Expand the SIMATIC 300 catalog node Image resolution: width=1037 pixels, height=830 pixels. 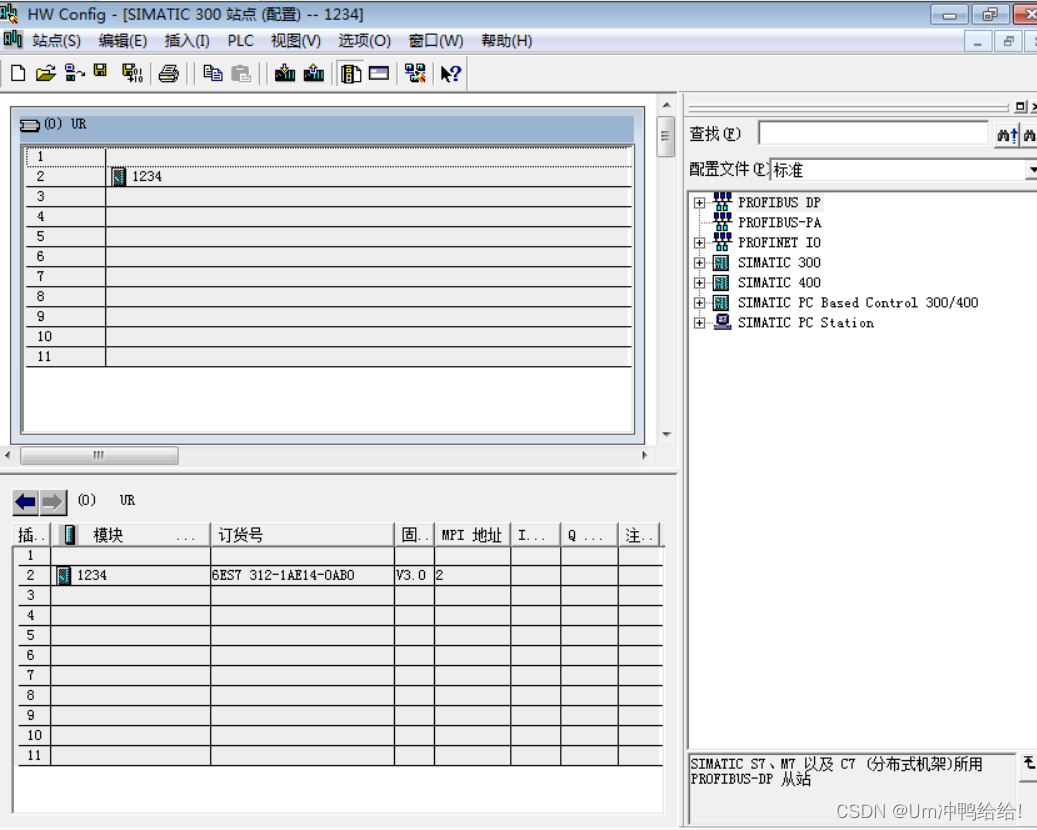699,263
